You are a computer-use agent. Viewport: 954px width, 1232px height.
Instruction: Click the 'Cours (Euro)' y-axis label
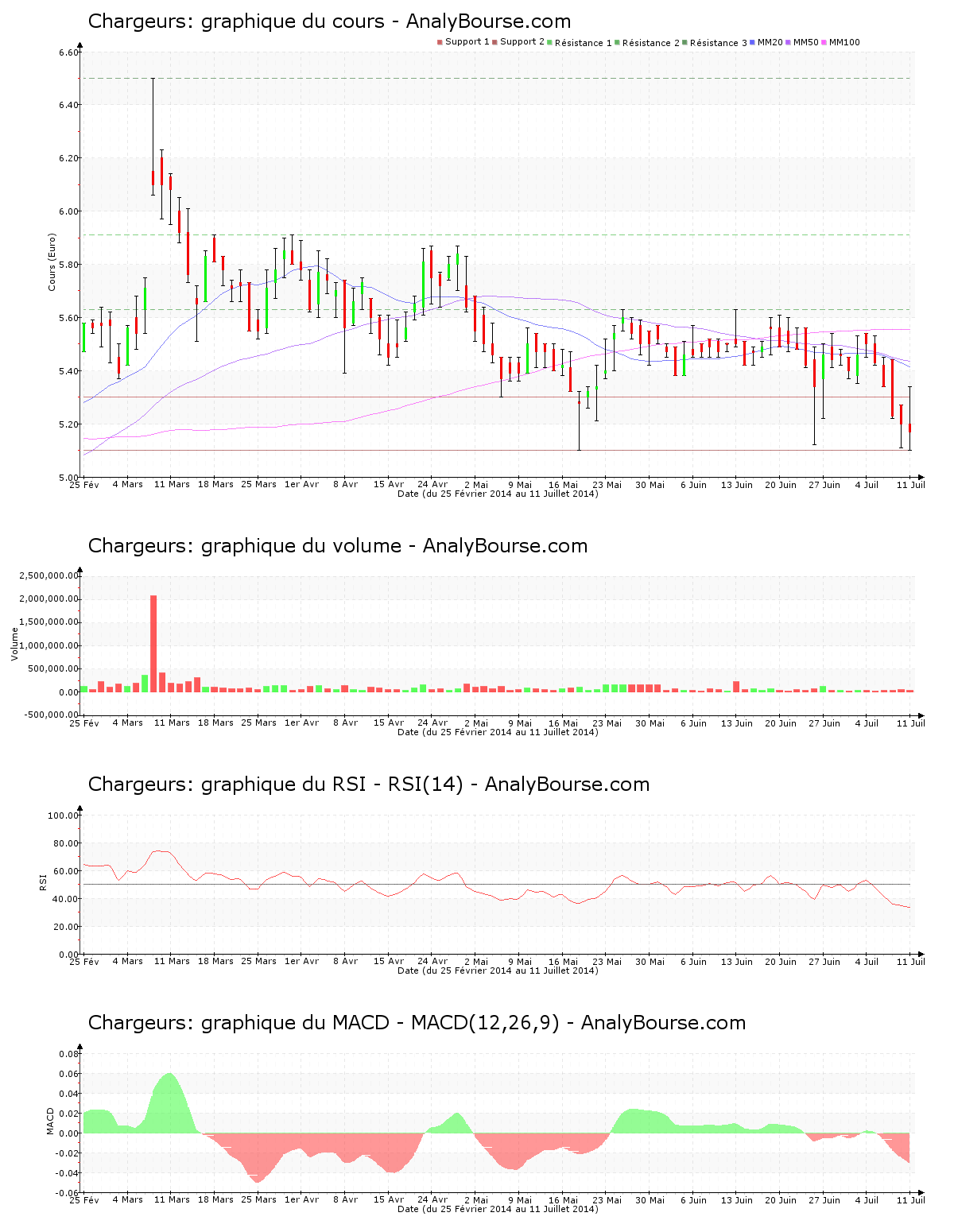[x=52, y=262]
